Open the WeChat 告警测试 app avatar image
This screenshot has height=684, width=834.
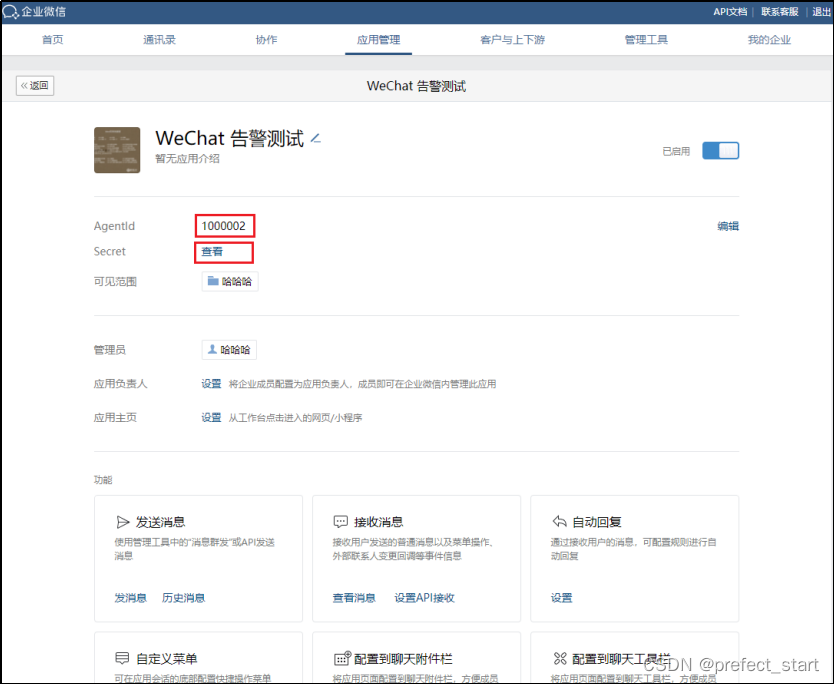tap(117, 150)
